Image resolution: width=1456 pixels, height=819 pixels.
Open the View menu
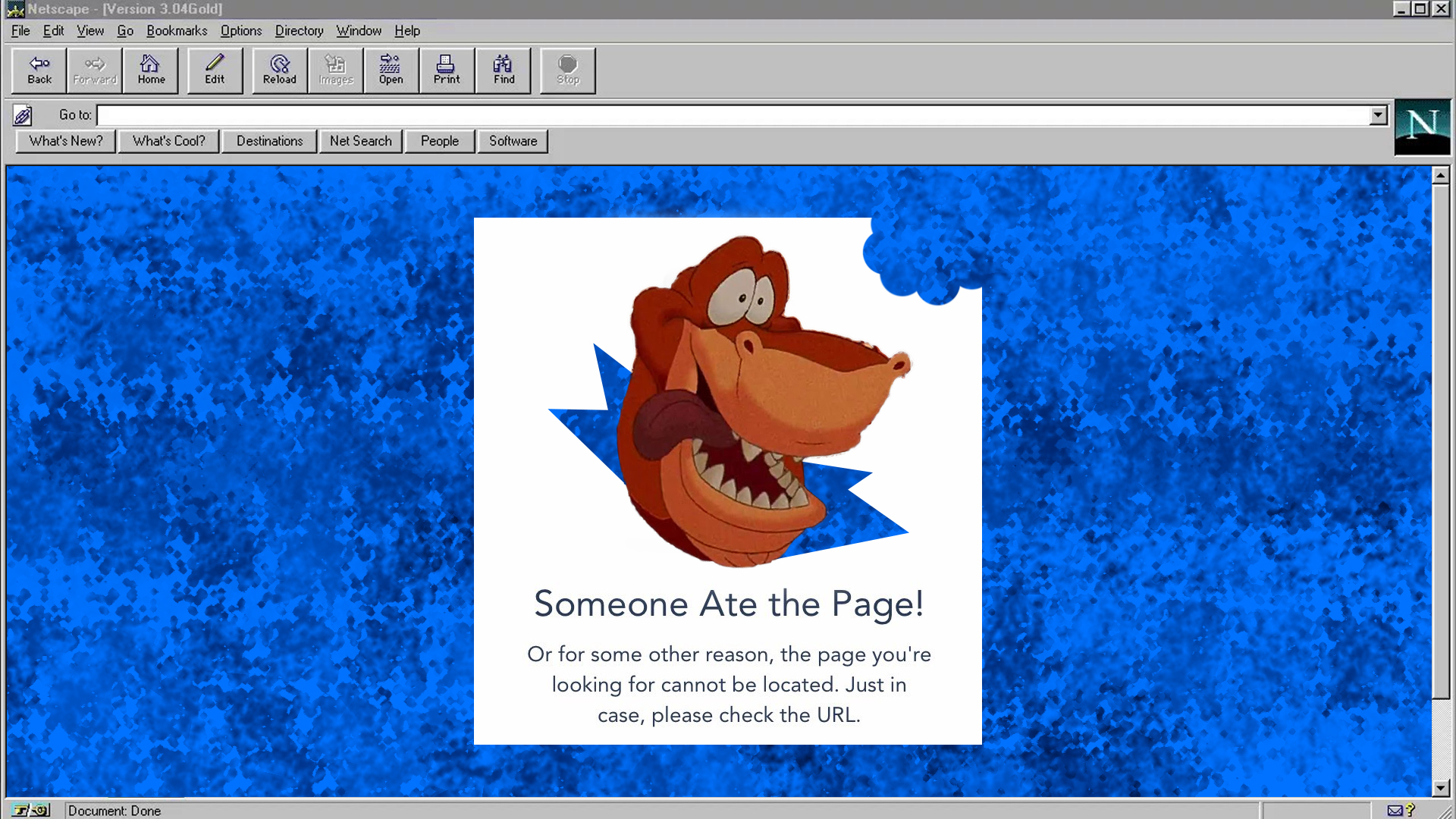90,31
